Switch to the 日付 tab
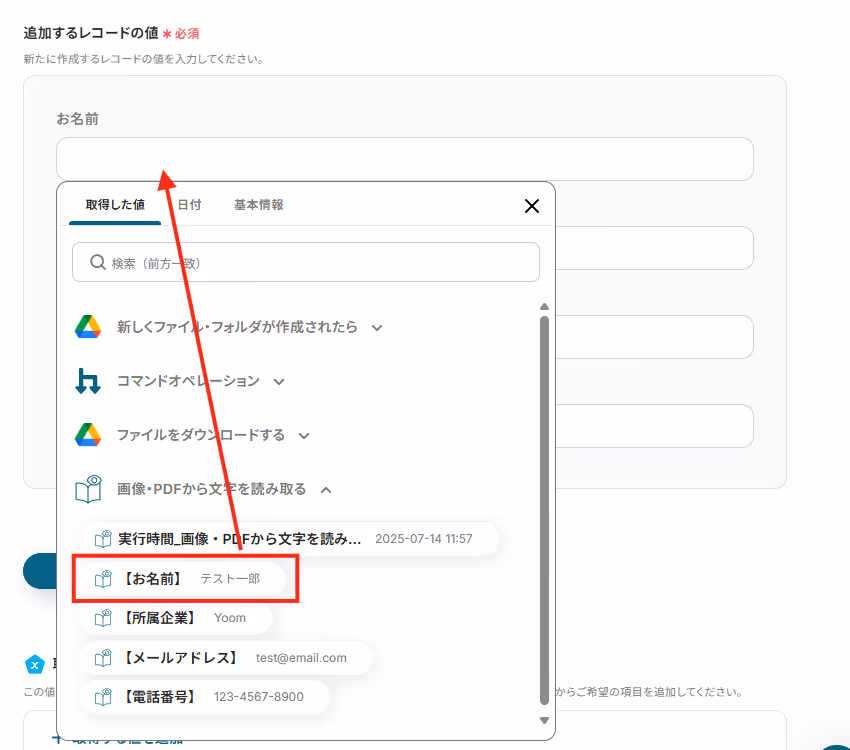 point(190,205)
